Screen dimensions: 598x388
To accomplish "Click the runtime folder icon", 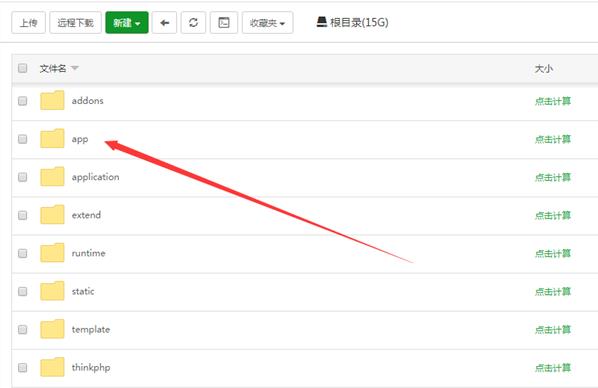I will (x=52, y=253).
